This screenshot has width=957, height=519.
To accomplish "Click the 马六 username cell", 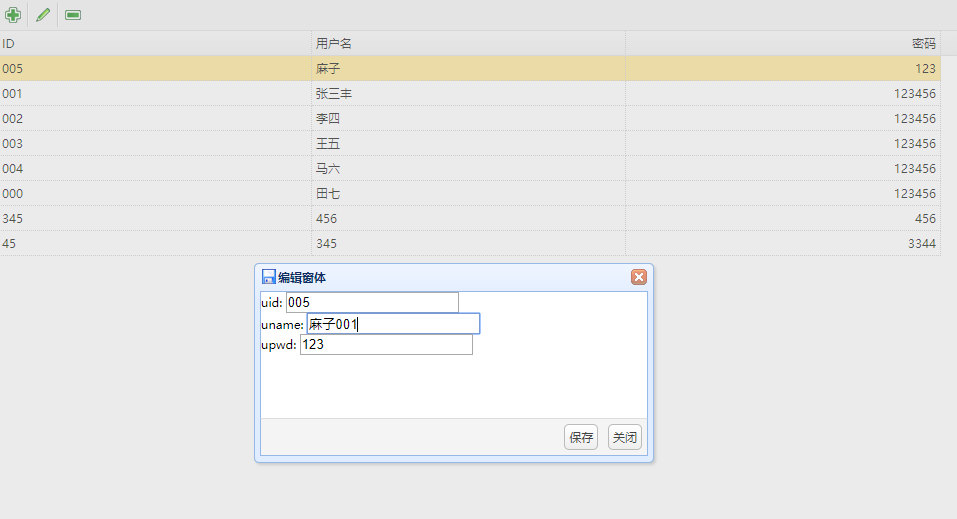I will pyautogui.click(x=468, y=169).
